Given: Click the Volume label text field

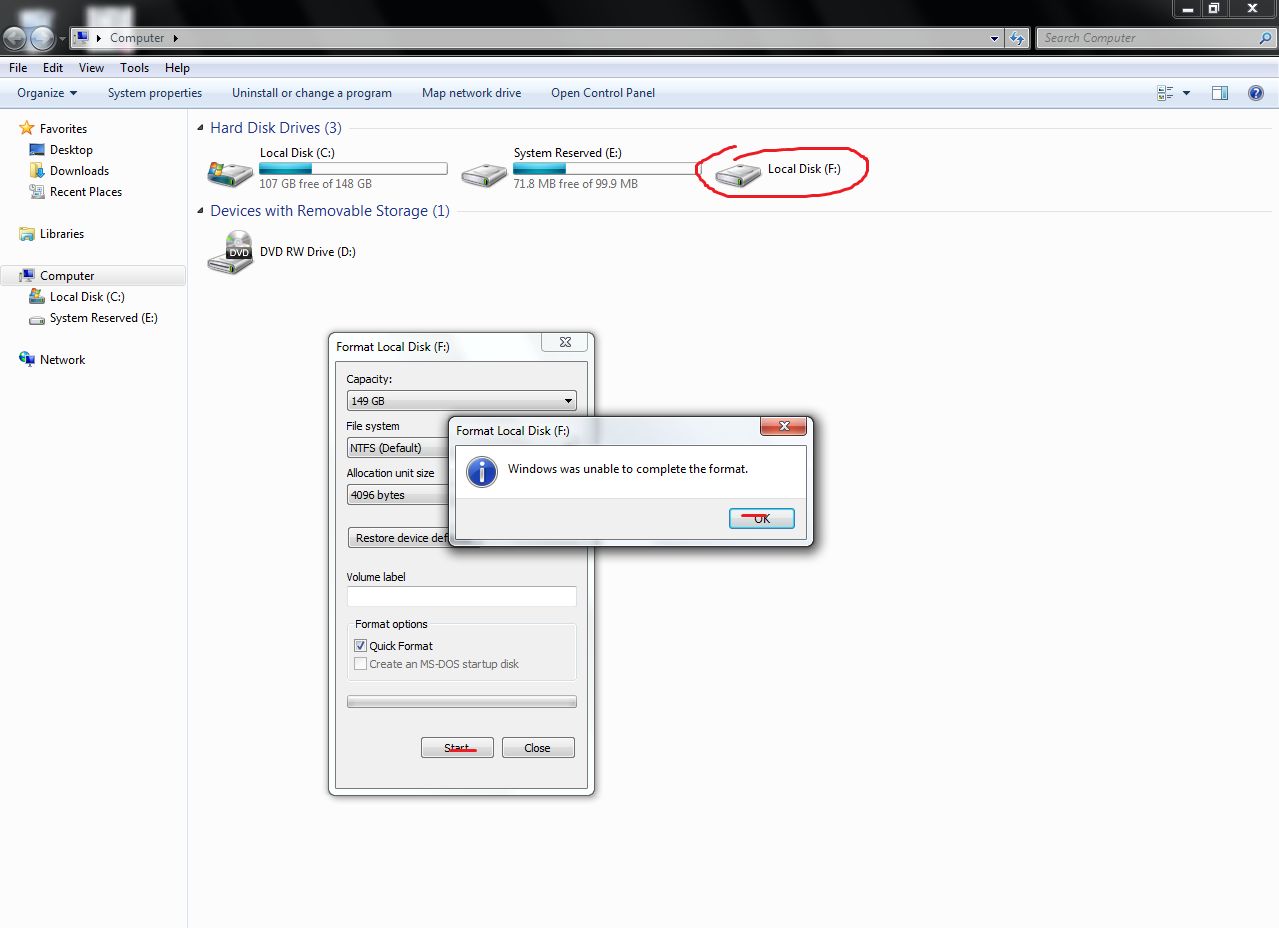Looking at the screenshot, I should (461, 596).
